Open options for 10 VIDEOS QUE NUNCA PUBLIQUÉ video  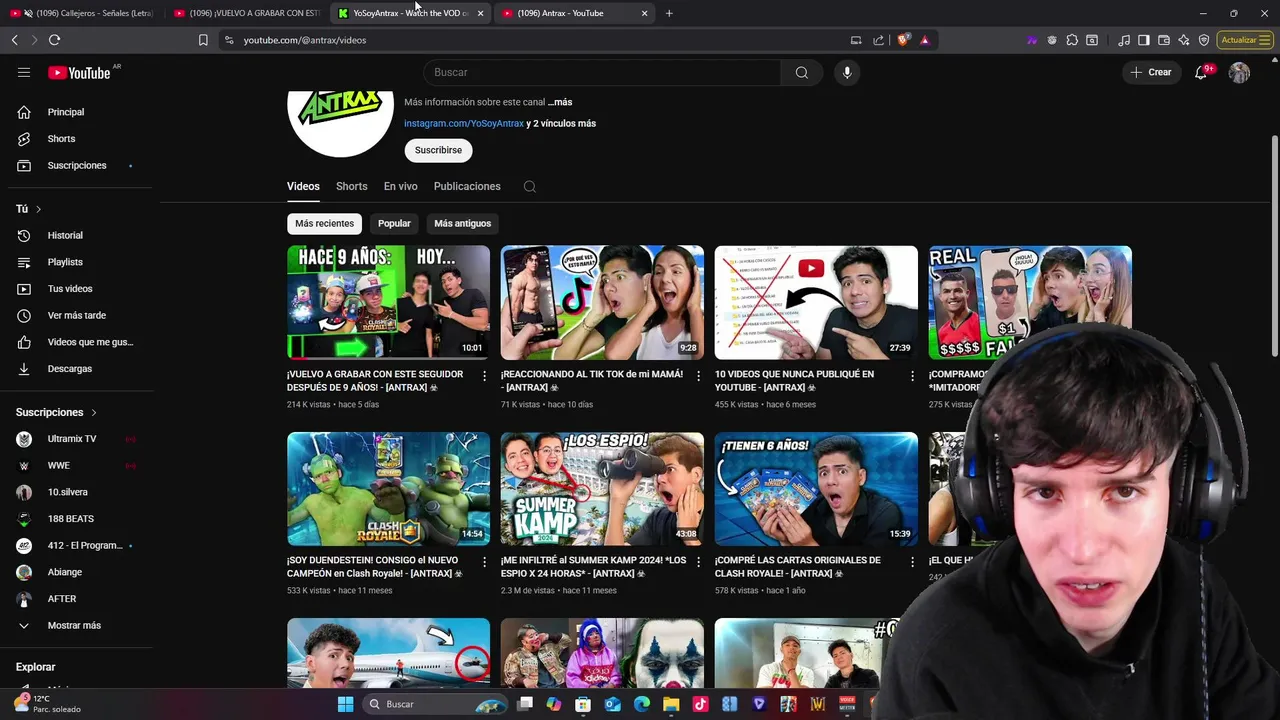912,376
